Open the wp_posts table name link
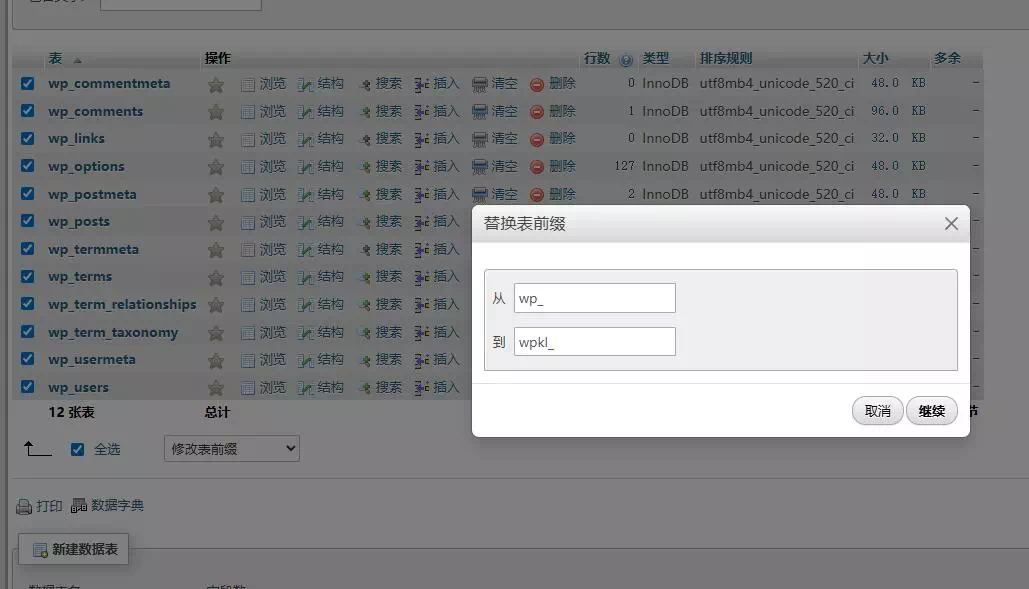The height and width of the screenshot is (589, 1029). point(79,222)
